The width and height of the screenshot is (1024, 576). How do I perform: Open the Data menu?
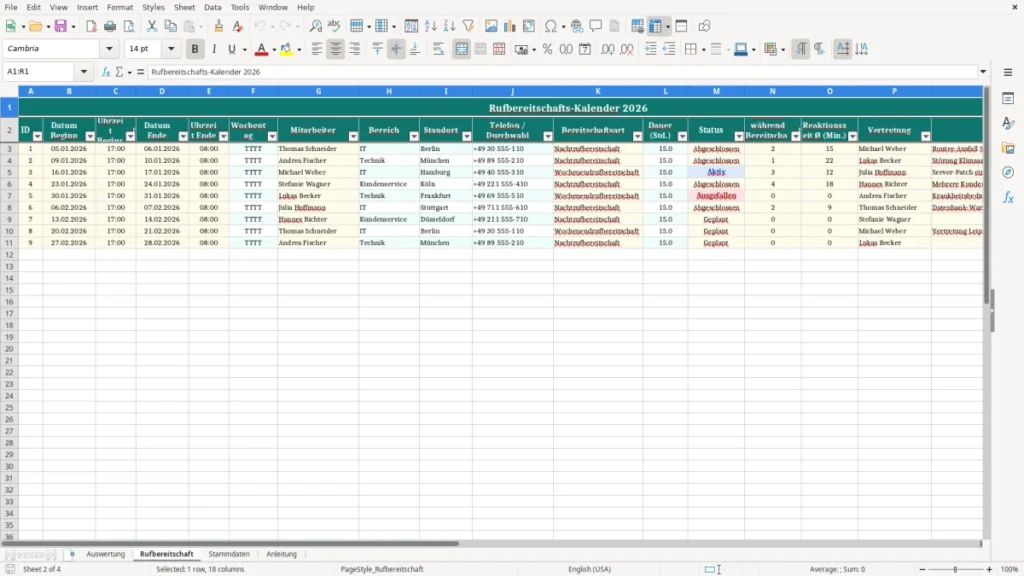tap(213, 7)
